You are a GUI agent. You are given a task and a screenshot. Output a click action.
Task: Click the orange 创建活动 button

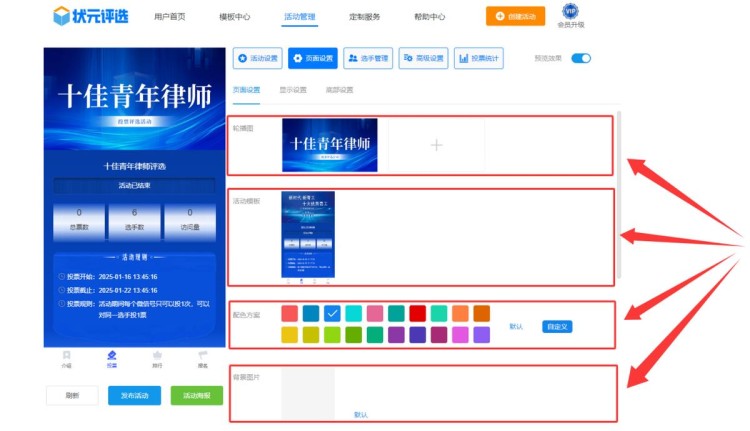coord(515,16)
